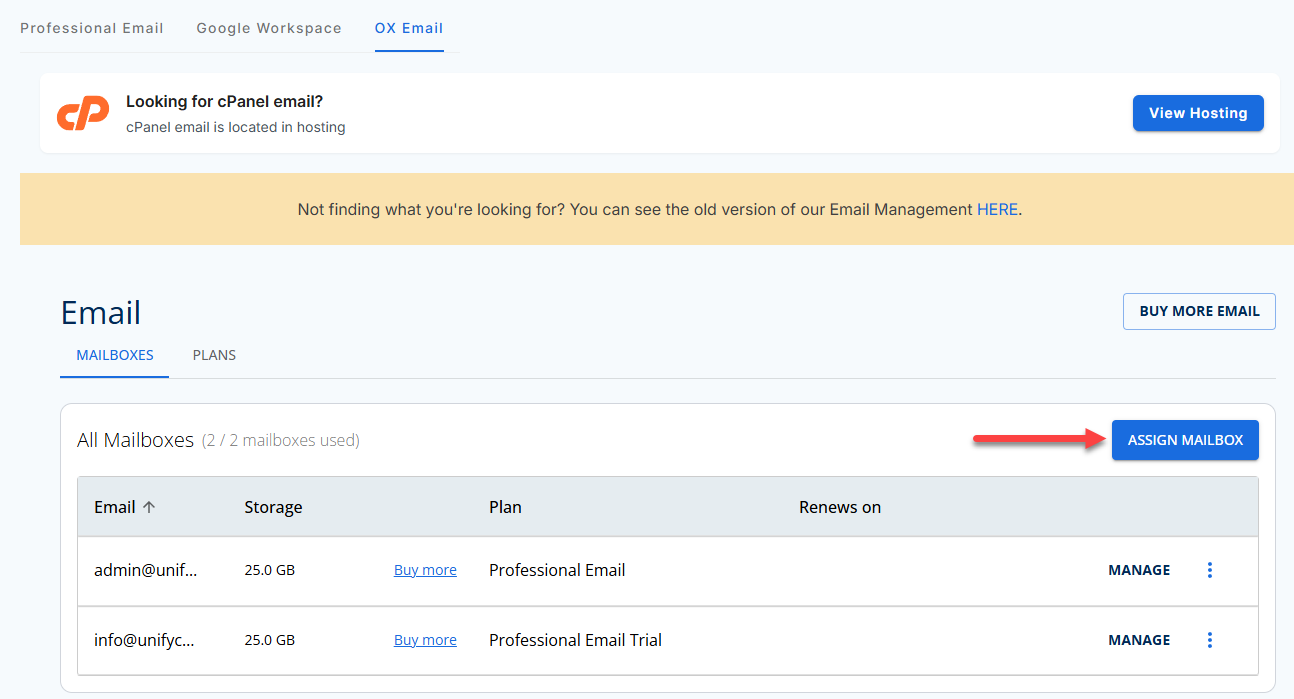
Task: Click the 25.0 GB storage value for info
Action: [x=269, y=640]
